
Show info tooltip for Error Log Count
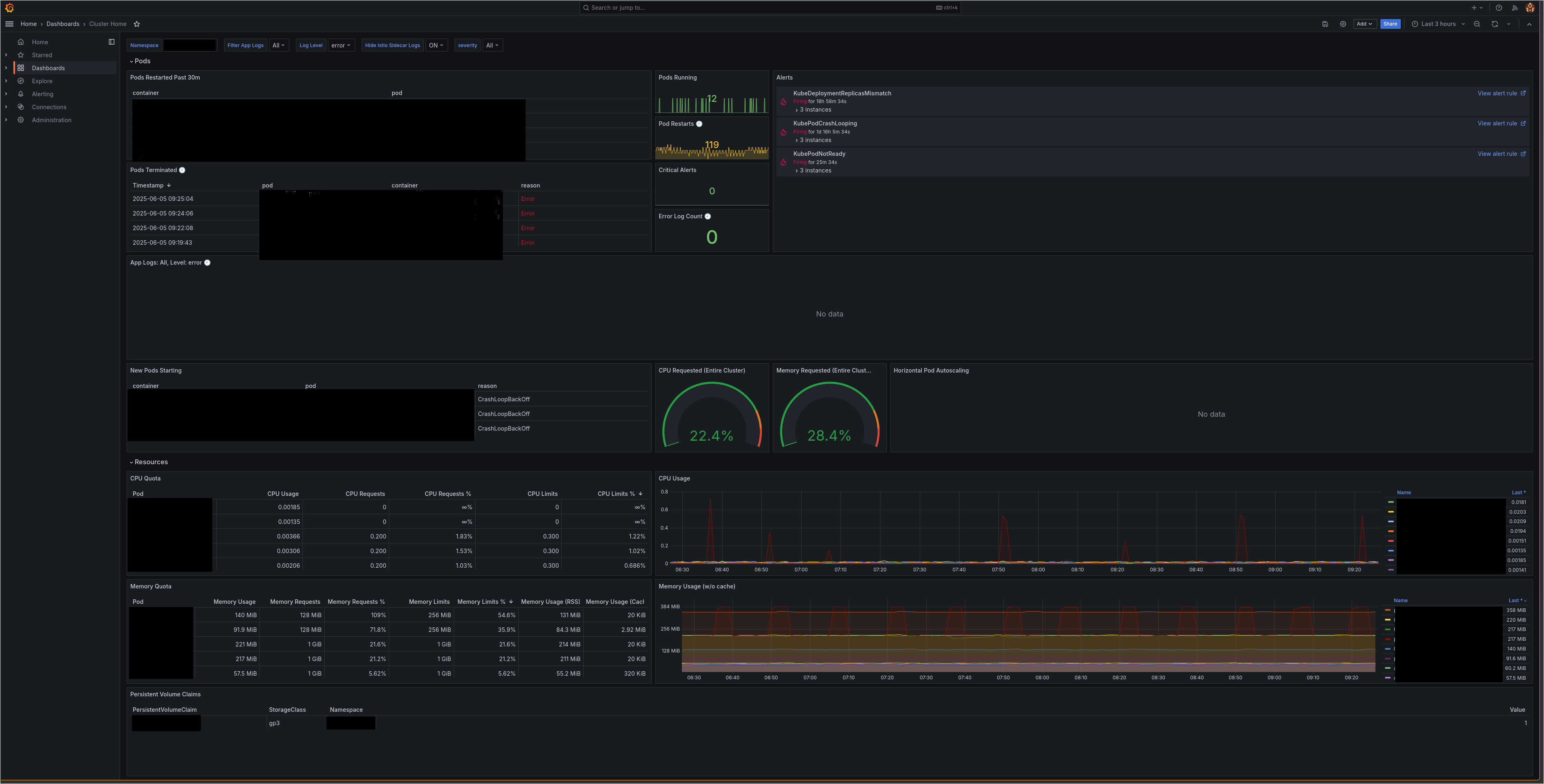point(708,216)
